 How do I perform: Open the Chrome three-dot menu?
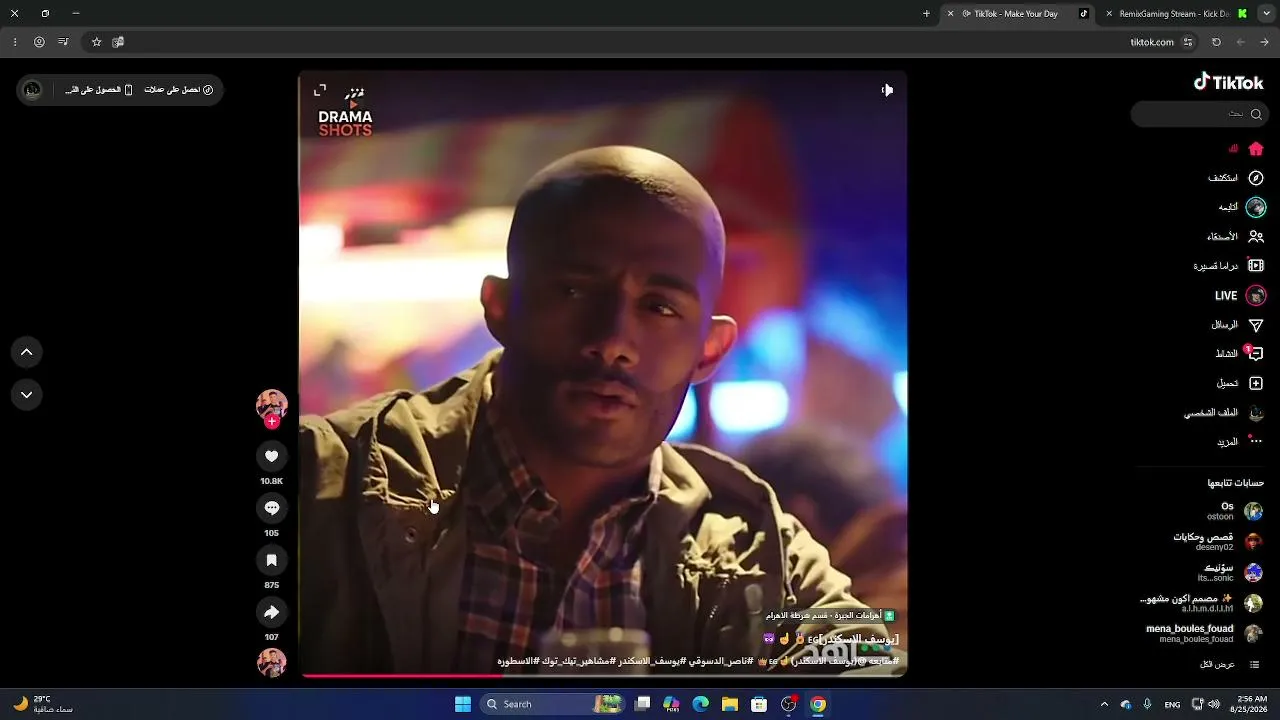pos(15,42)
